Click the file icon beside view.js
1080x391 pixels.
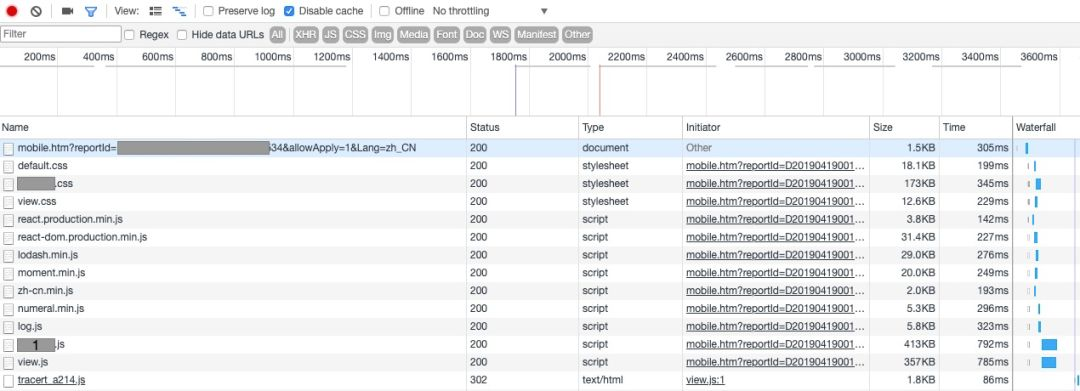[8, 362]
